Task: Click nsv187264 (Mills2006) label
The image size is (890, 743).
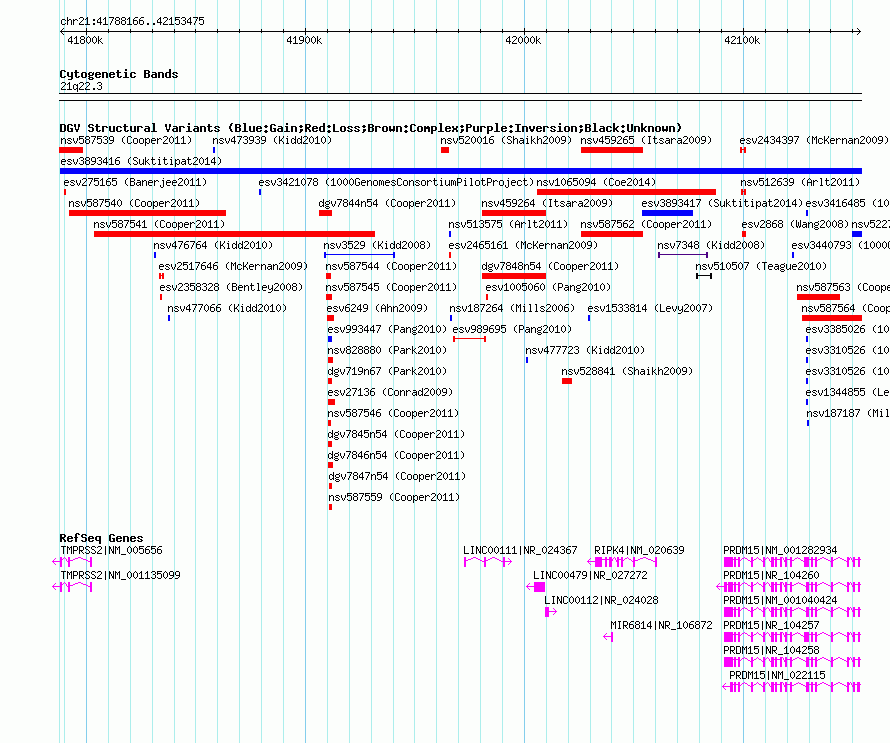Action: (512, 308)
